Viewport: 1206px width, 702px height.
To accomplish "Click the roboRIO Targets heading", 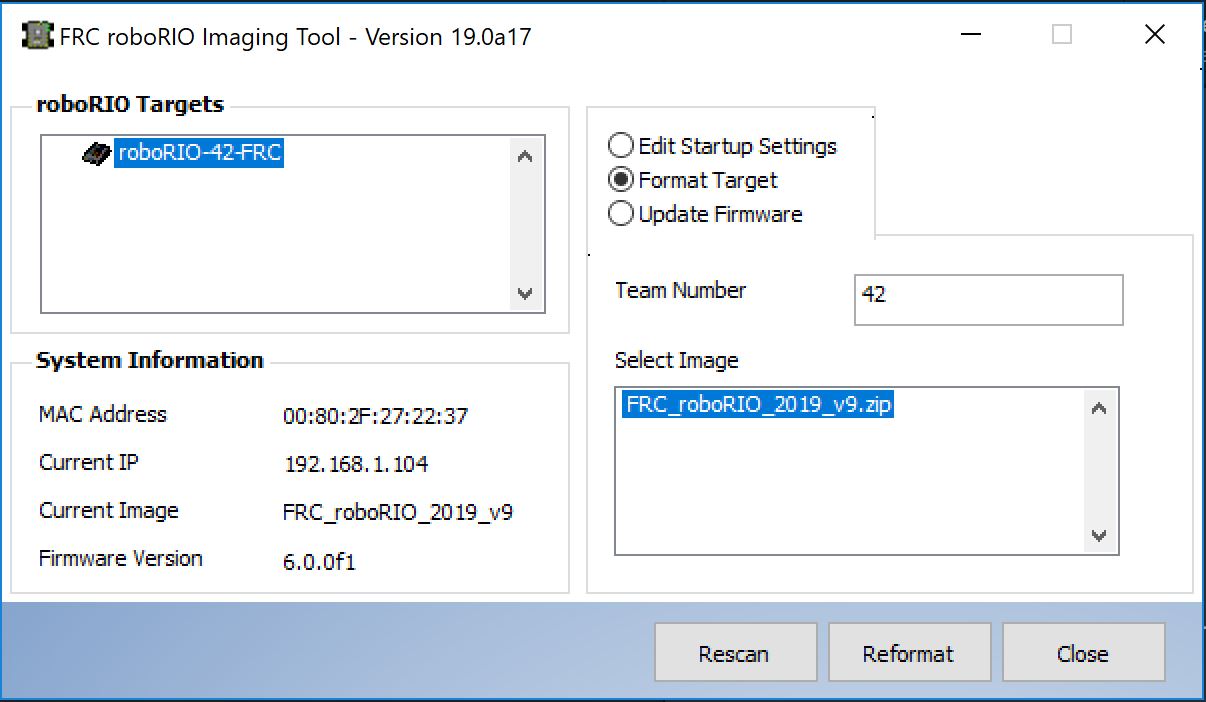I will pyautogui.click(x=130, y=104).
